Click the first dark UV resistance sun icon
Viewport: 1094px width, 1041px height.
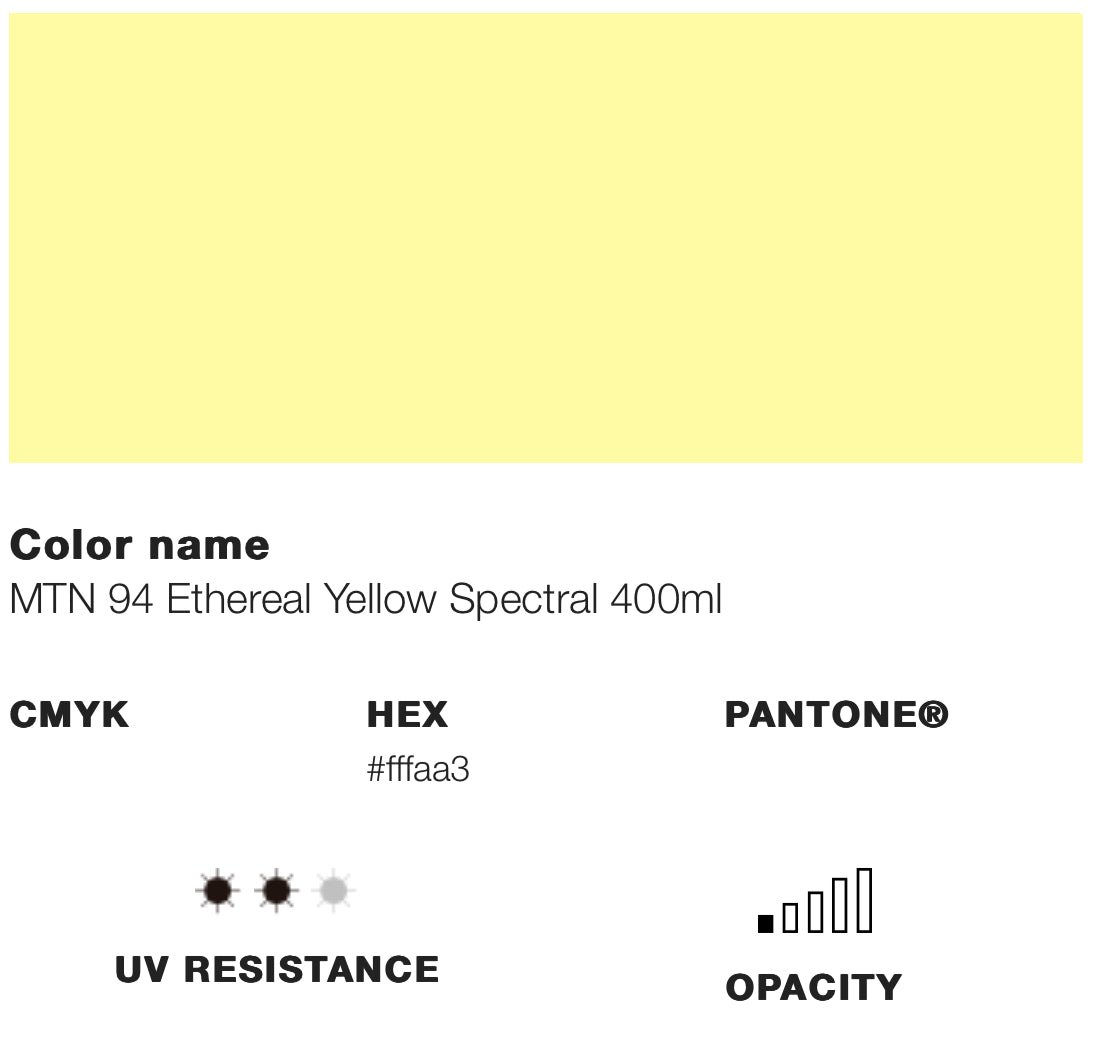(x=217, y=890)
